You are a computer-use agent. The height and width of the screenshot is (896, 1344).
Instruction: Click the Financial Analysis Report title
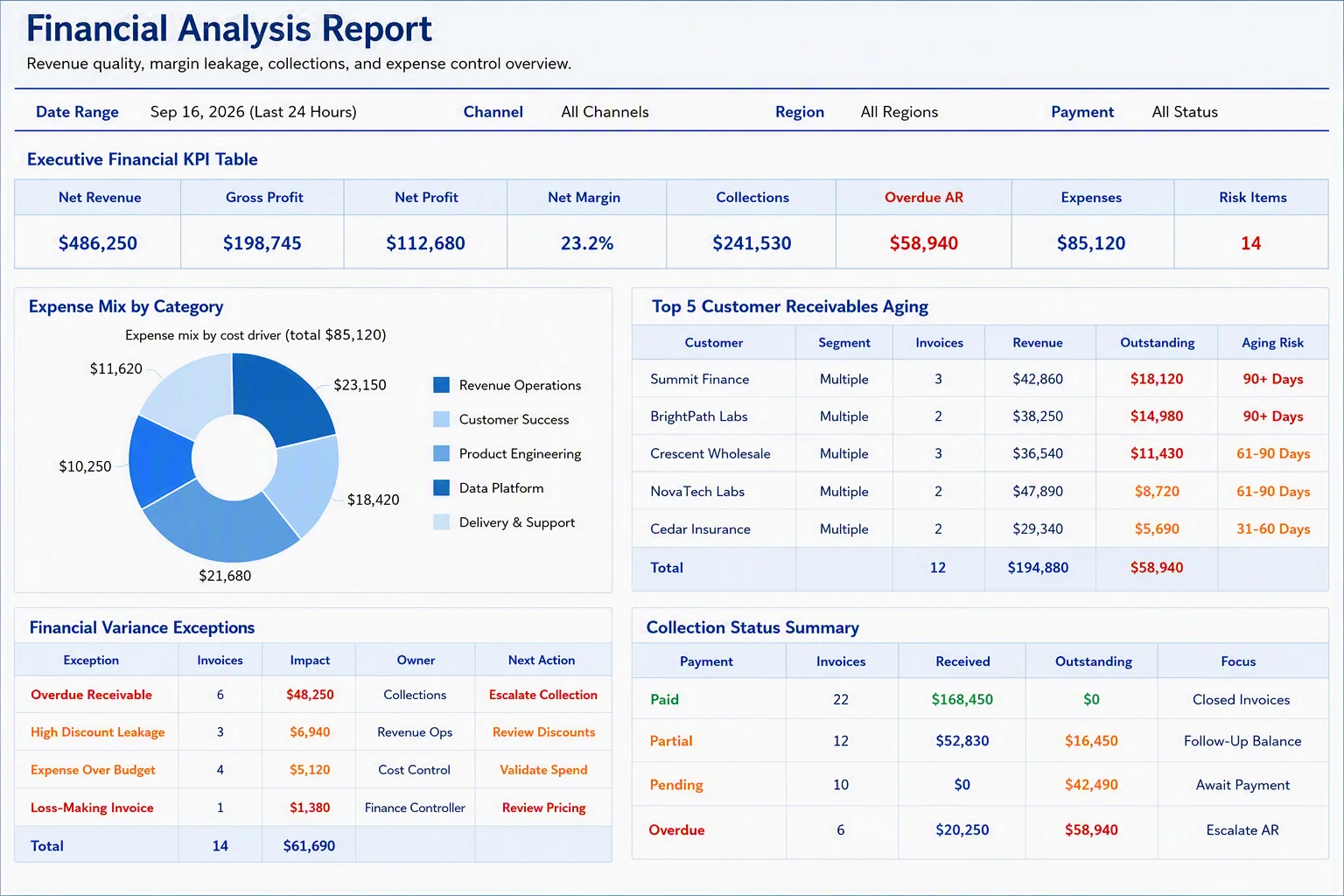click(229, 28)
